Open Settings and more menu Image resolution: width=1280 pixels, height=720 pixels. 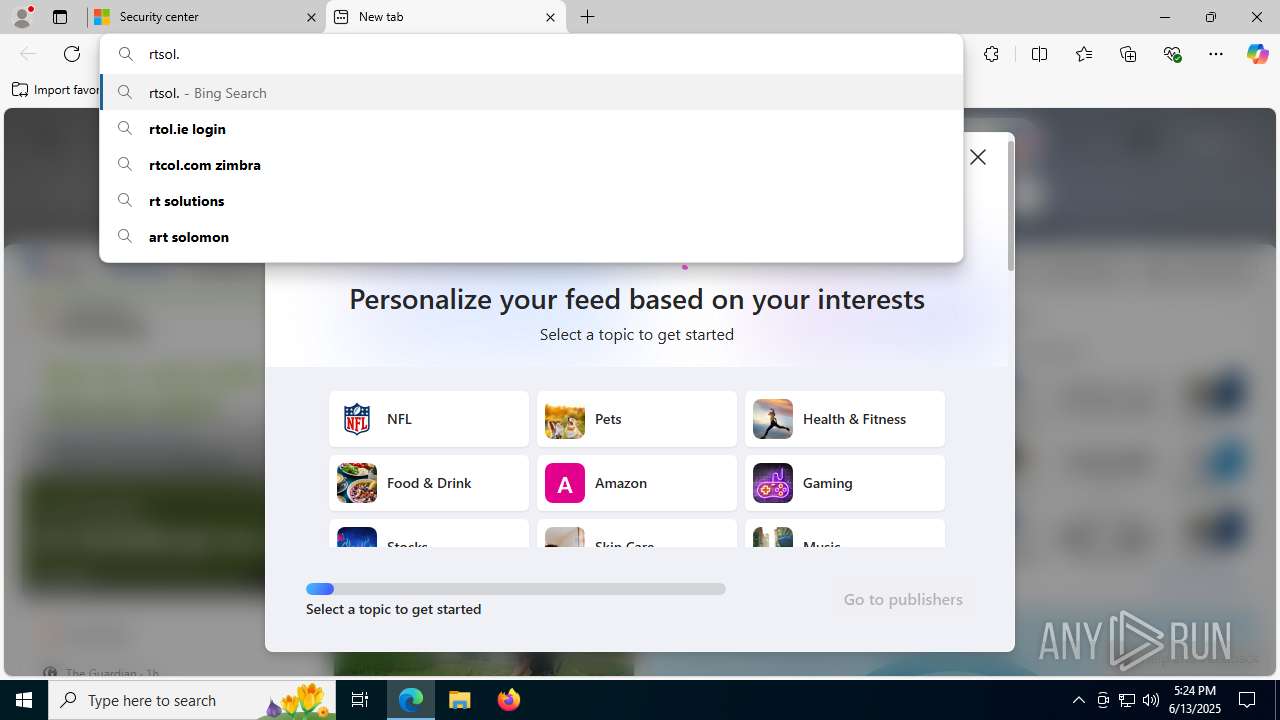(x=1216, y=54)
